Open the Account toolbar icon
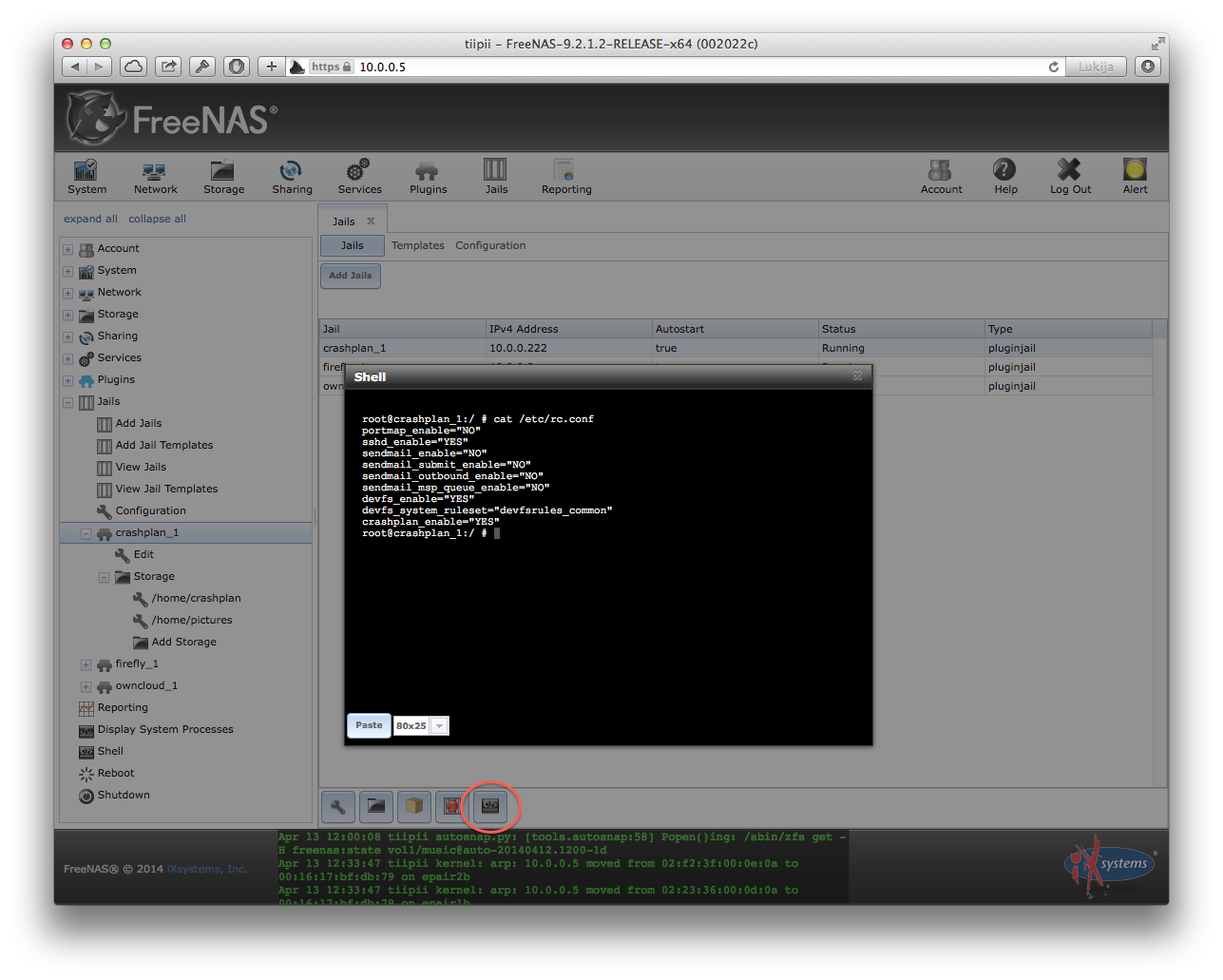This screenshot has width=1223, height=980. [x=941, y=177]
